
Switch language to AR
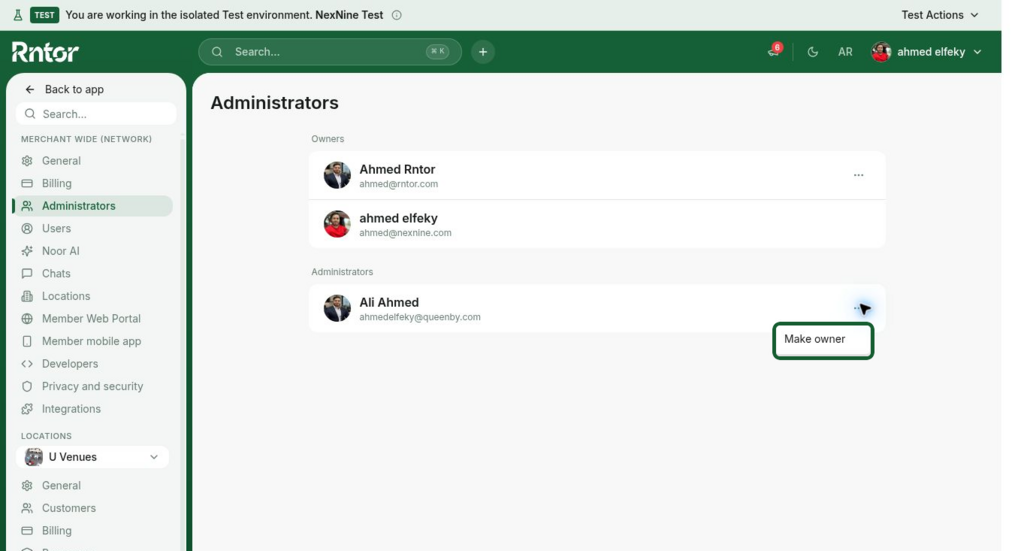(x=845, y=52)
